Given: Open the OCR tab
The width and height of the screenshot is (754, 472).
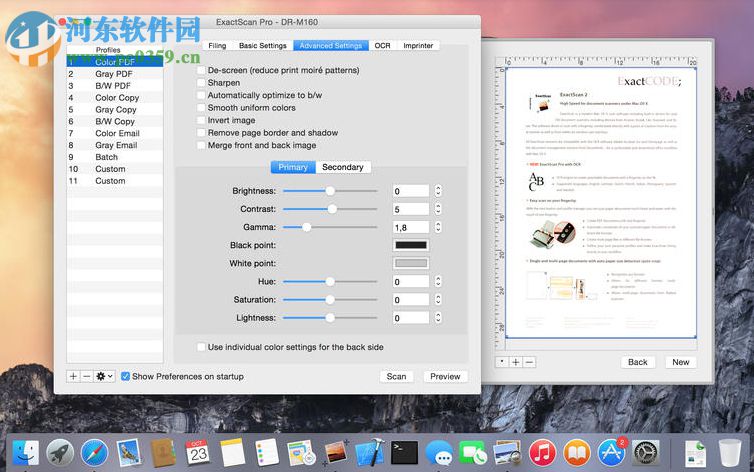Looking at the screenshot, I should (x=382, y=45).
